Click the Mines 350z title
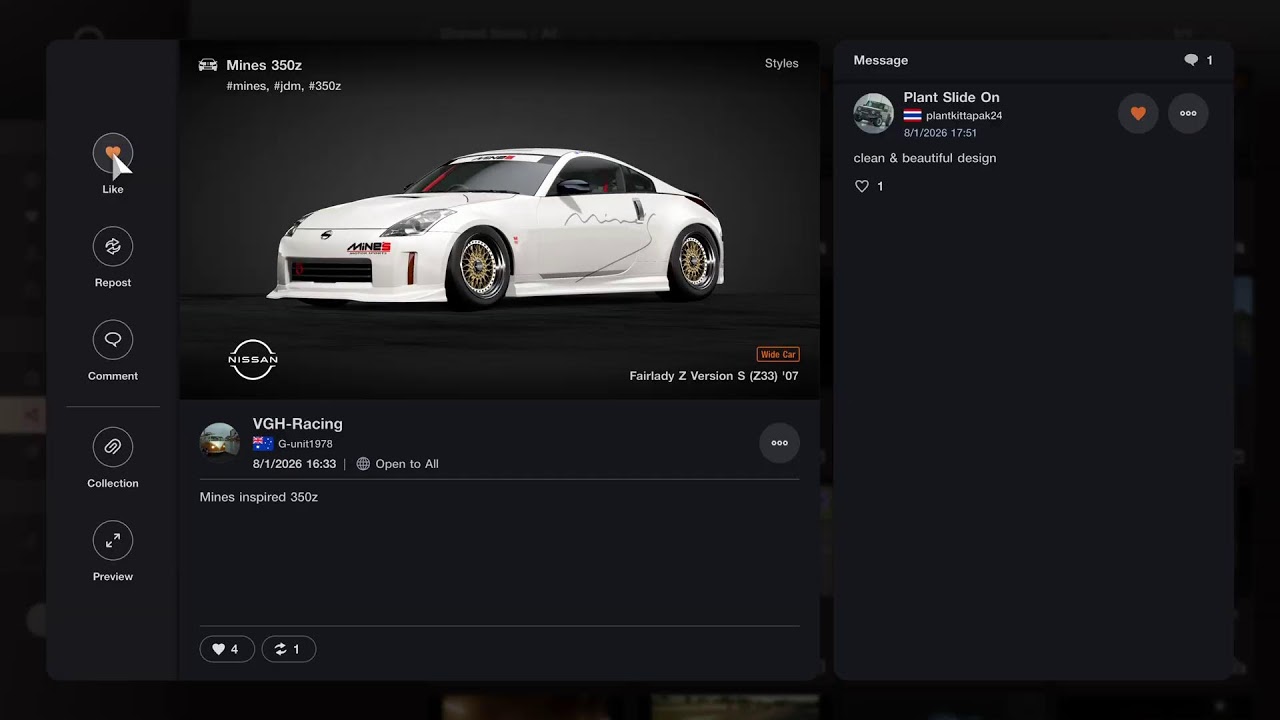 pyautogui.click(x=264, y=65)
